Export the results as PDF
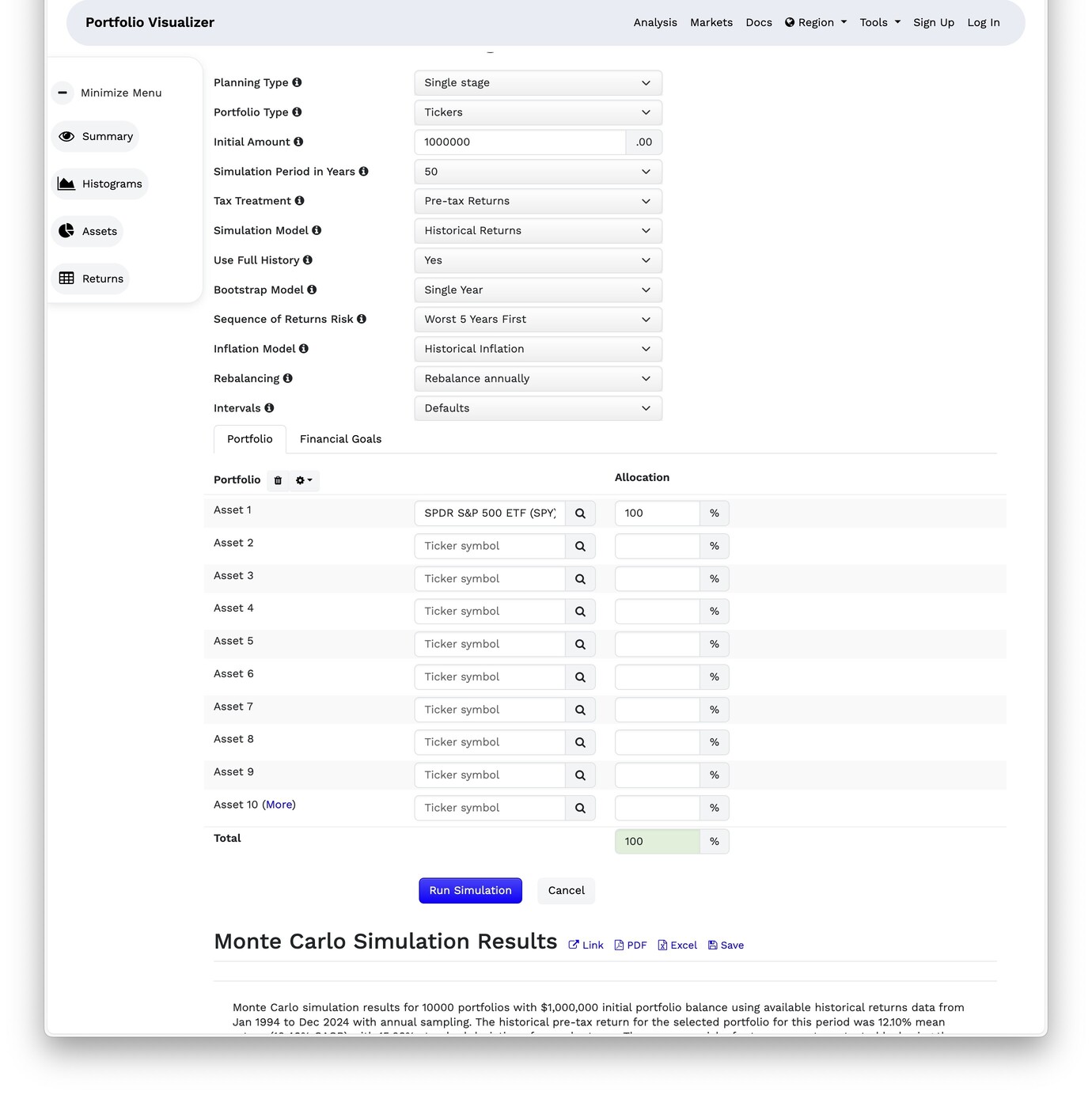 (x=631, y=945)
